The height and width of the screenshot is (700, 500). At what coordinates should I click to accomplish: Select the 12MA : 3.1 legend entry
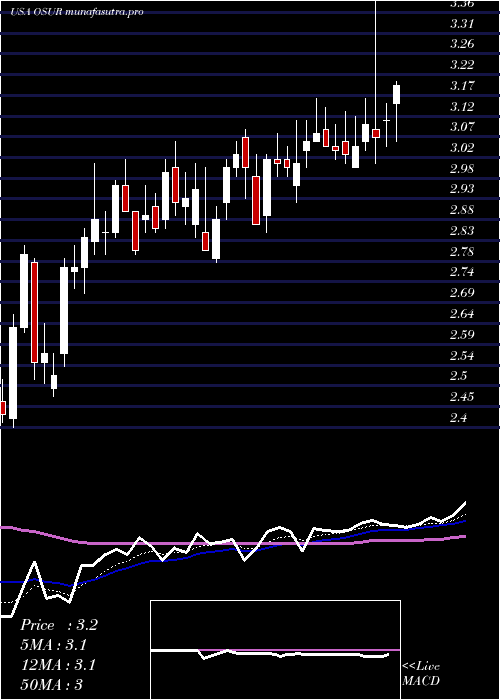[58, 665]
